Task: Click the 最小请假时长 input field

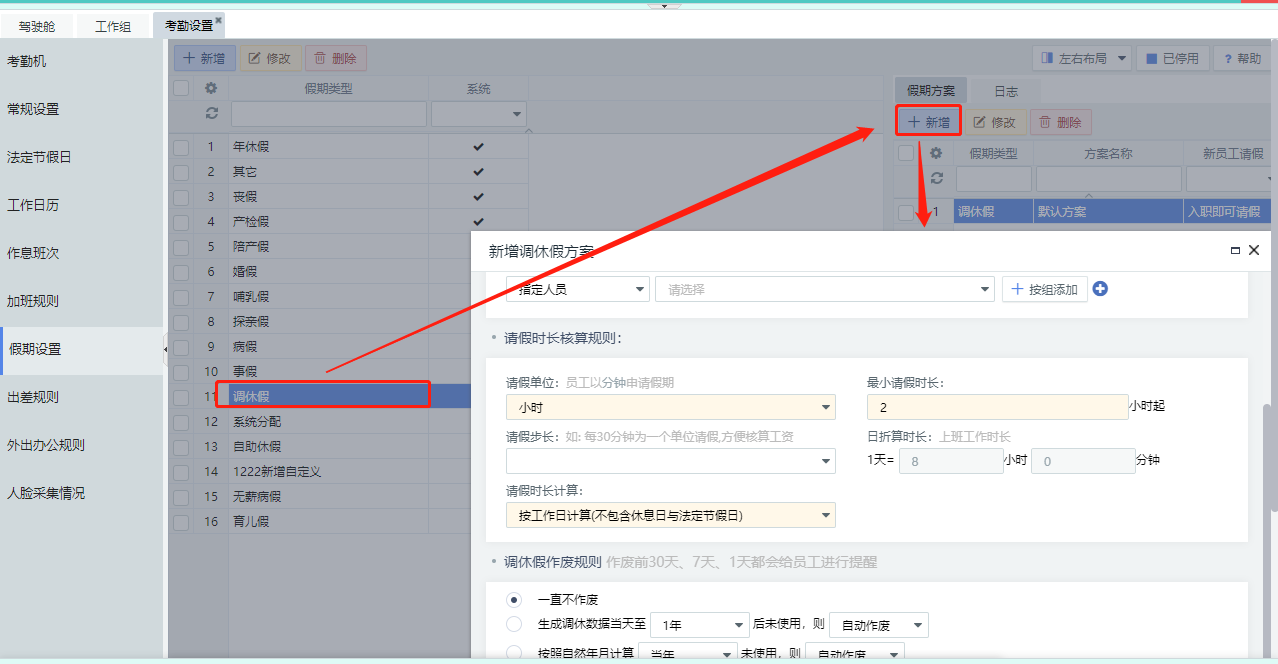Action: click(997, 407)
